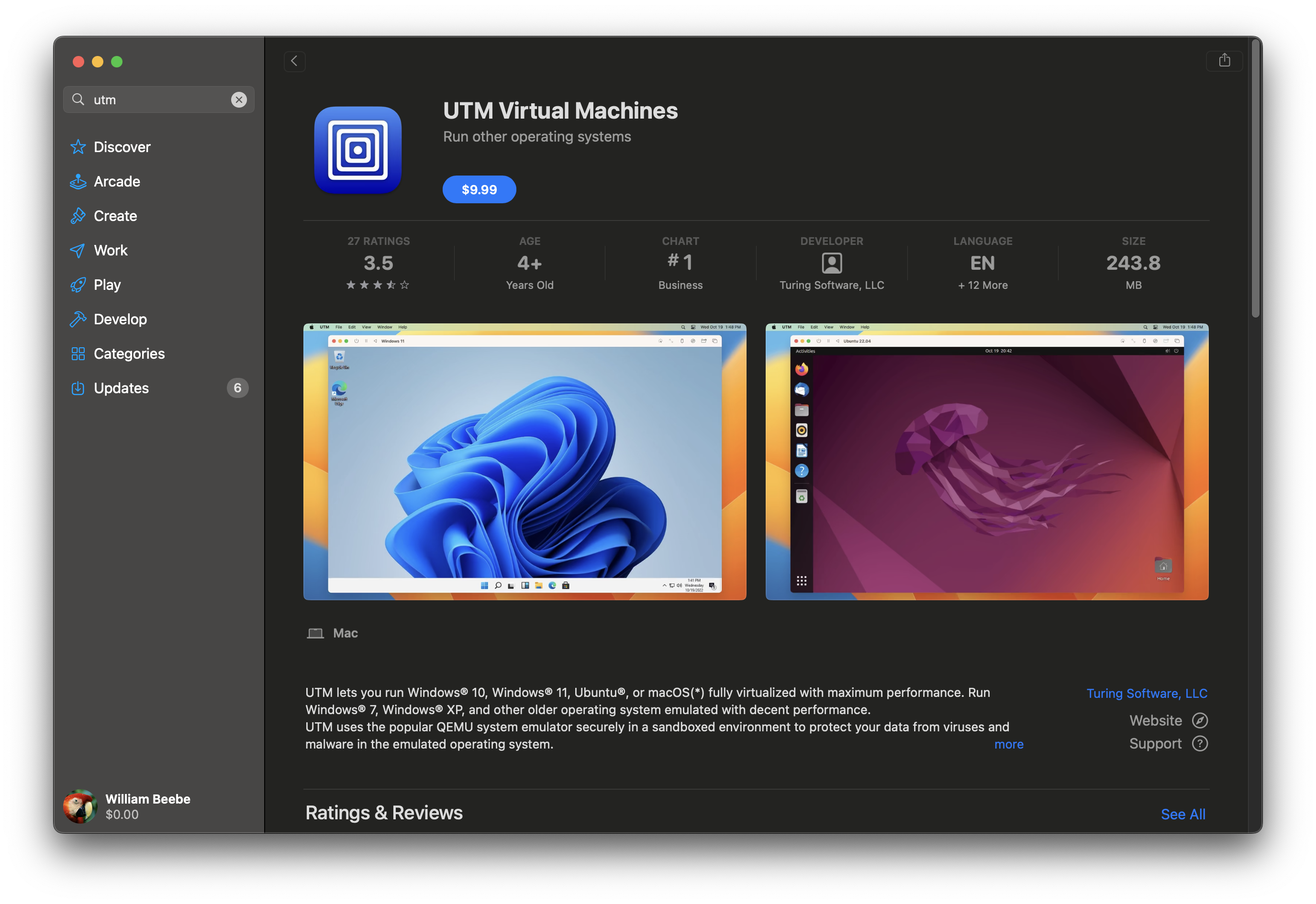The image size is (1316, 904).
Task: Buy the app with the $9.99 button
Action: click(479, 189)
